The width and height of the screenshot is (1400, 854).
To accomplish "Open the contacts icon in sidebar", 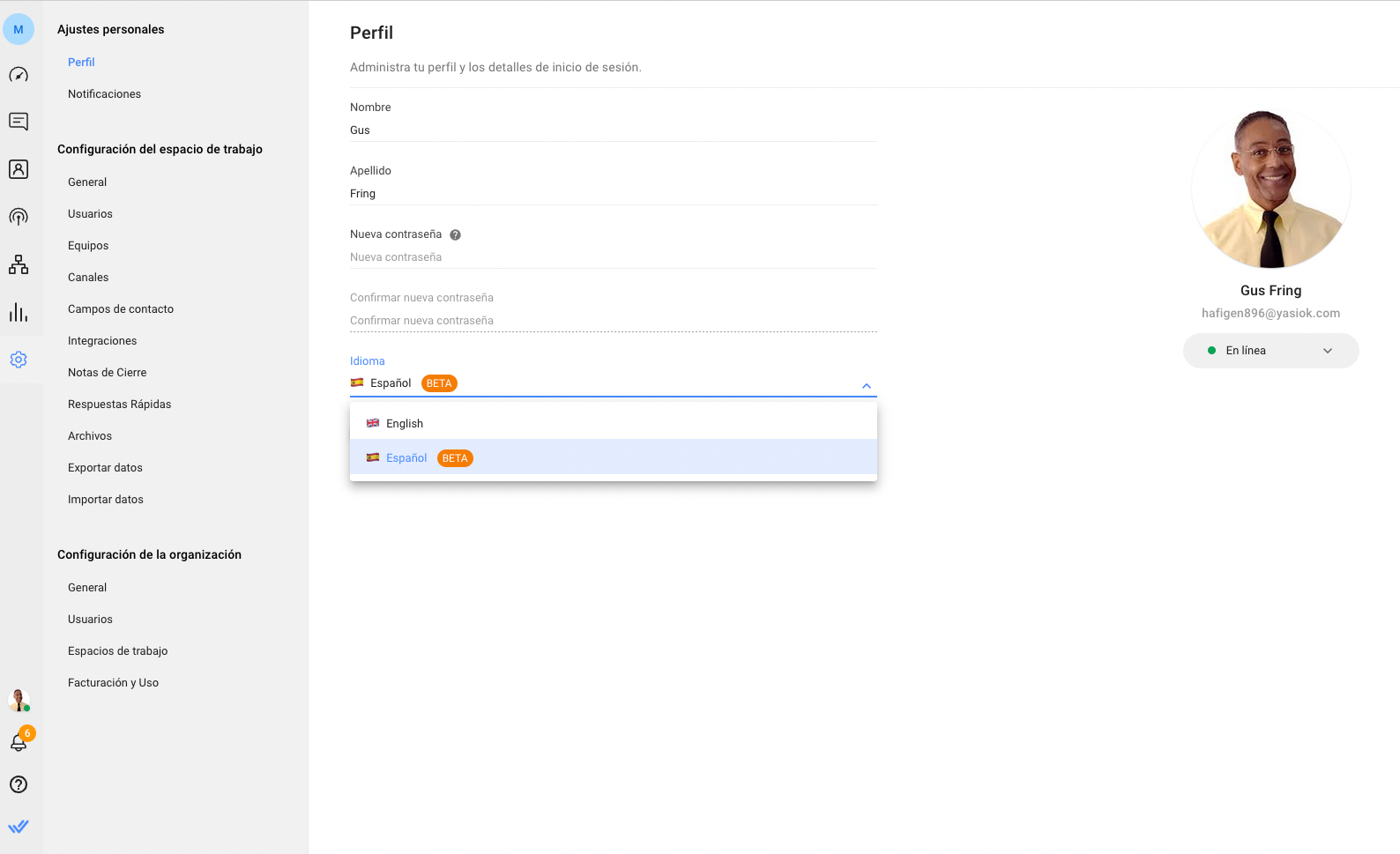I will (x=19, y=169).
